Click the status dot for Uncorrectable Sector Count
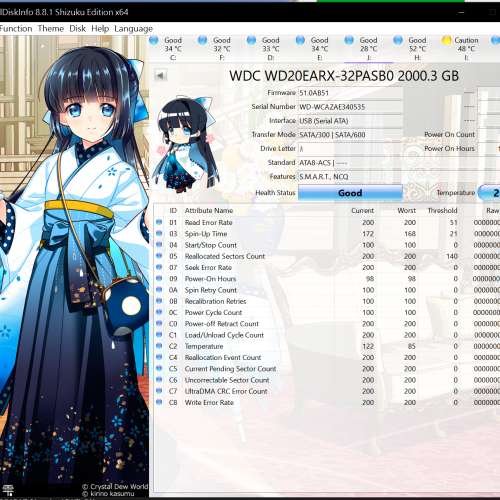 159,380
